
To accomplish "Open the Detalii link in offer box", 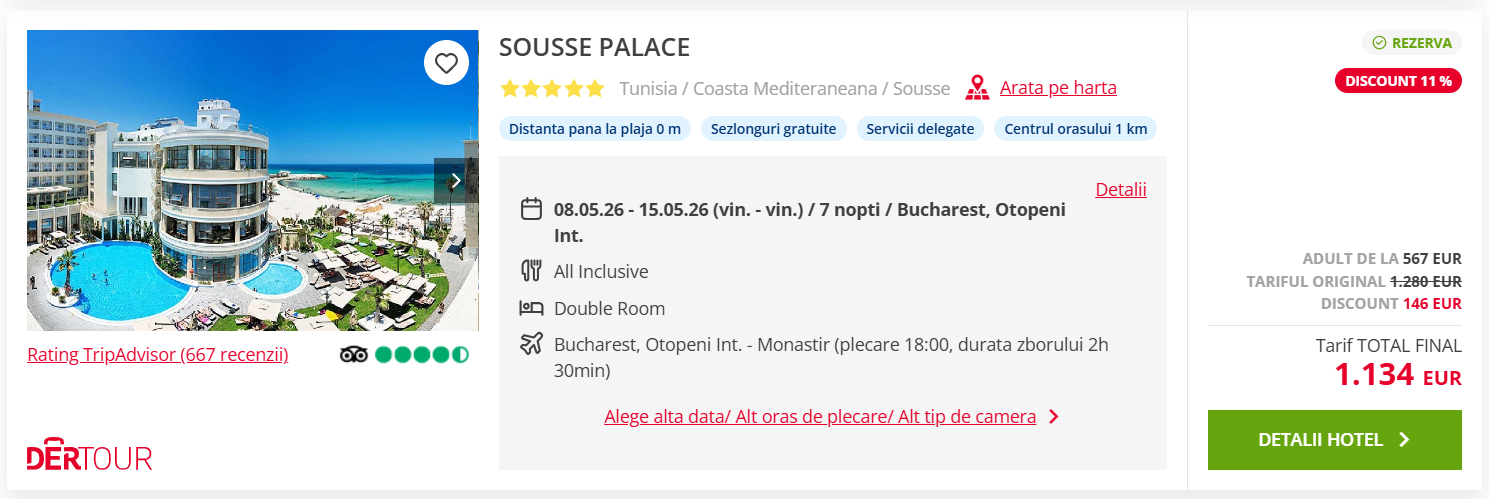I will point(1120,189).
